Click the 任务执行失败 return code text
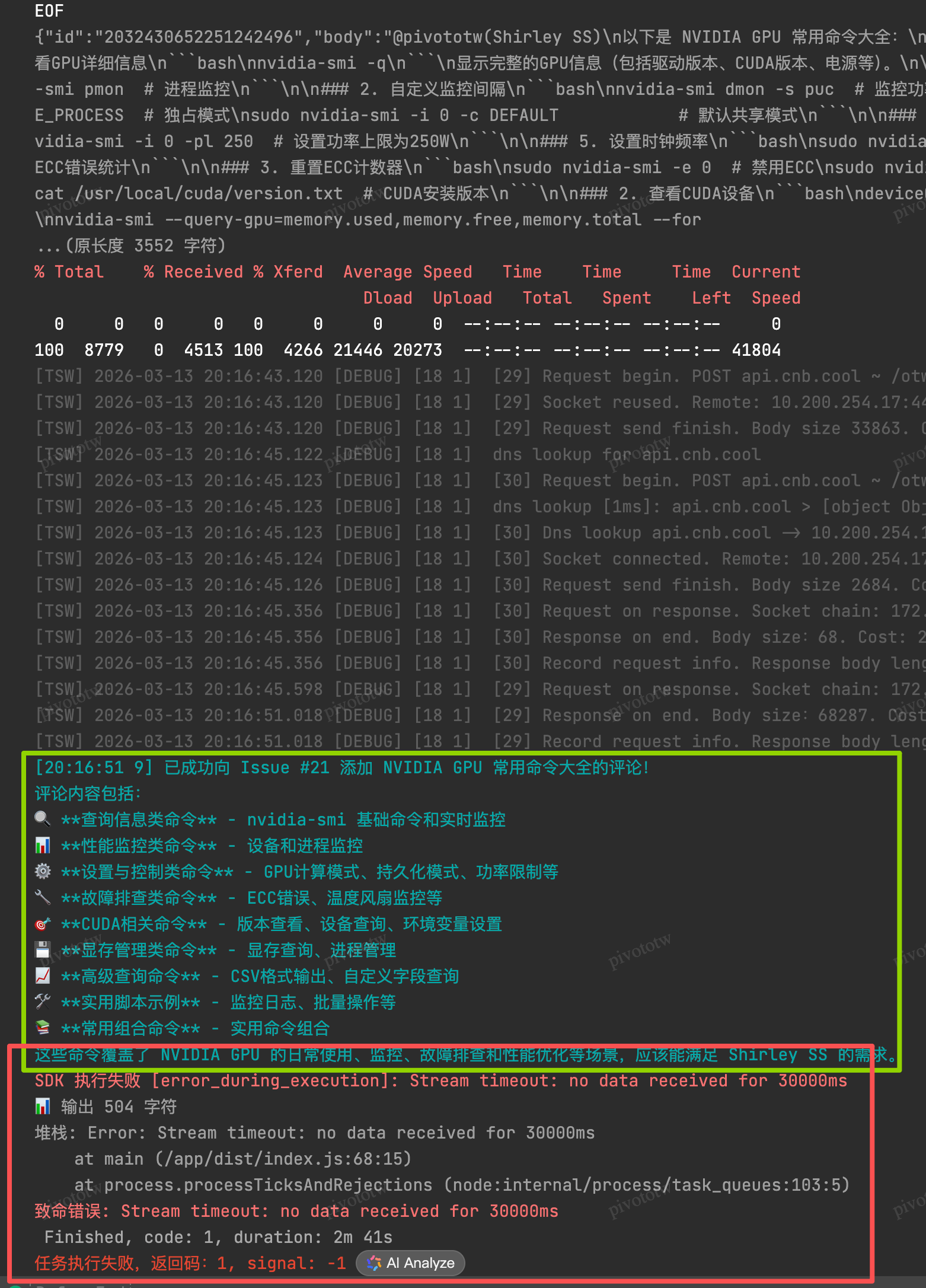926x1288 pixels. point(190,1263)
